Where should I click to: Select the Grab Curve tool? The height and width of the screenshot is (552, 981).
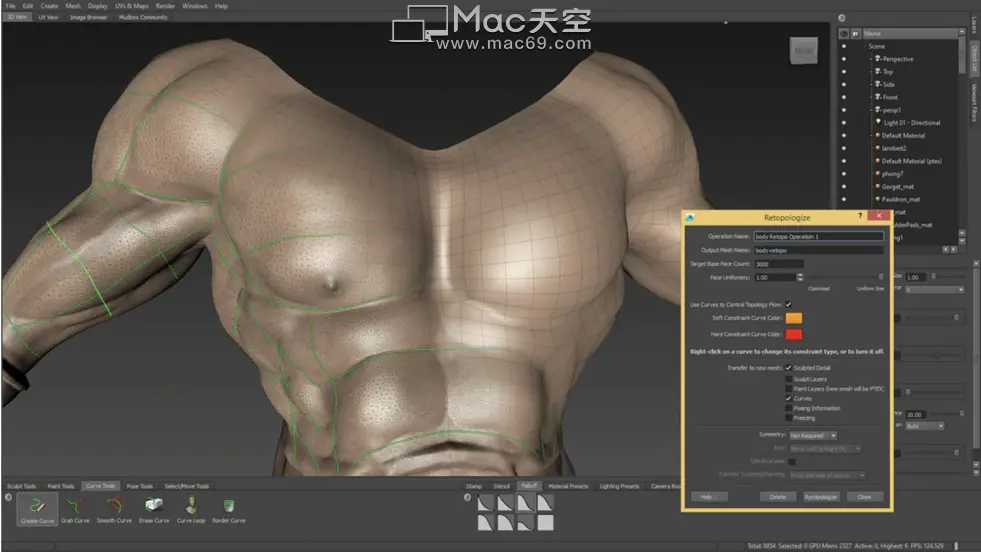click(76, 508)
